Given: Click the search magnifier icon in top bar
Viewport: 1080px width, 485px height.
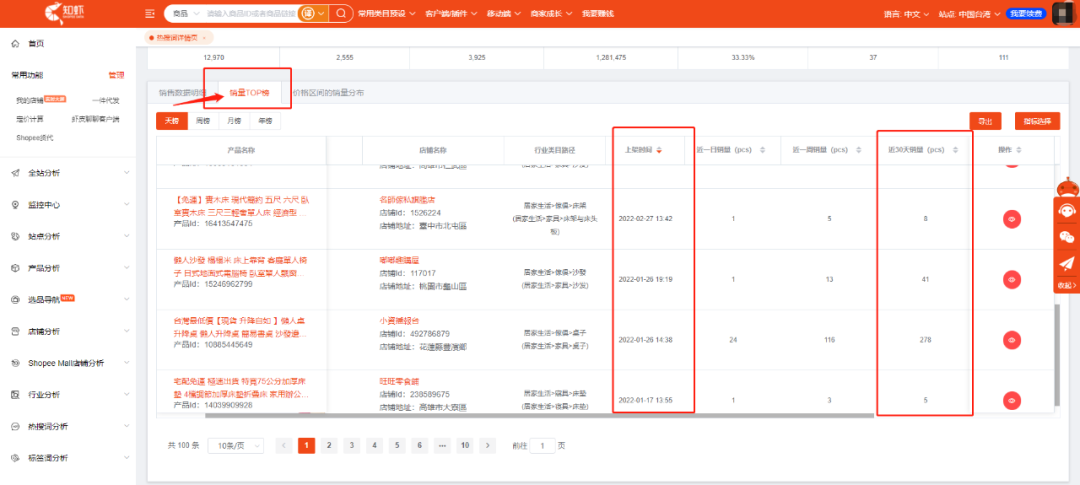Looking at the screenshot, I should (x=341, y=14).
